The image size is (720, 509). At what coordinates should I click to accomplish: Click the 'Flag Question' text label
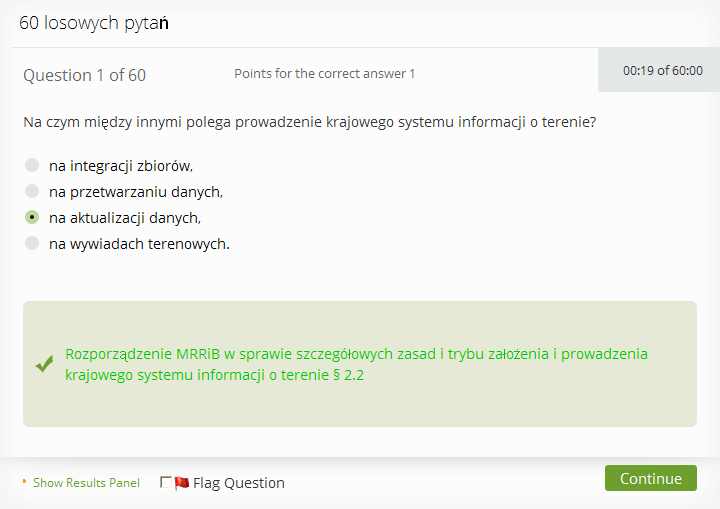tap(239, 483)
